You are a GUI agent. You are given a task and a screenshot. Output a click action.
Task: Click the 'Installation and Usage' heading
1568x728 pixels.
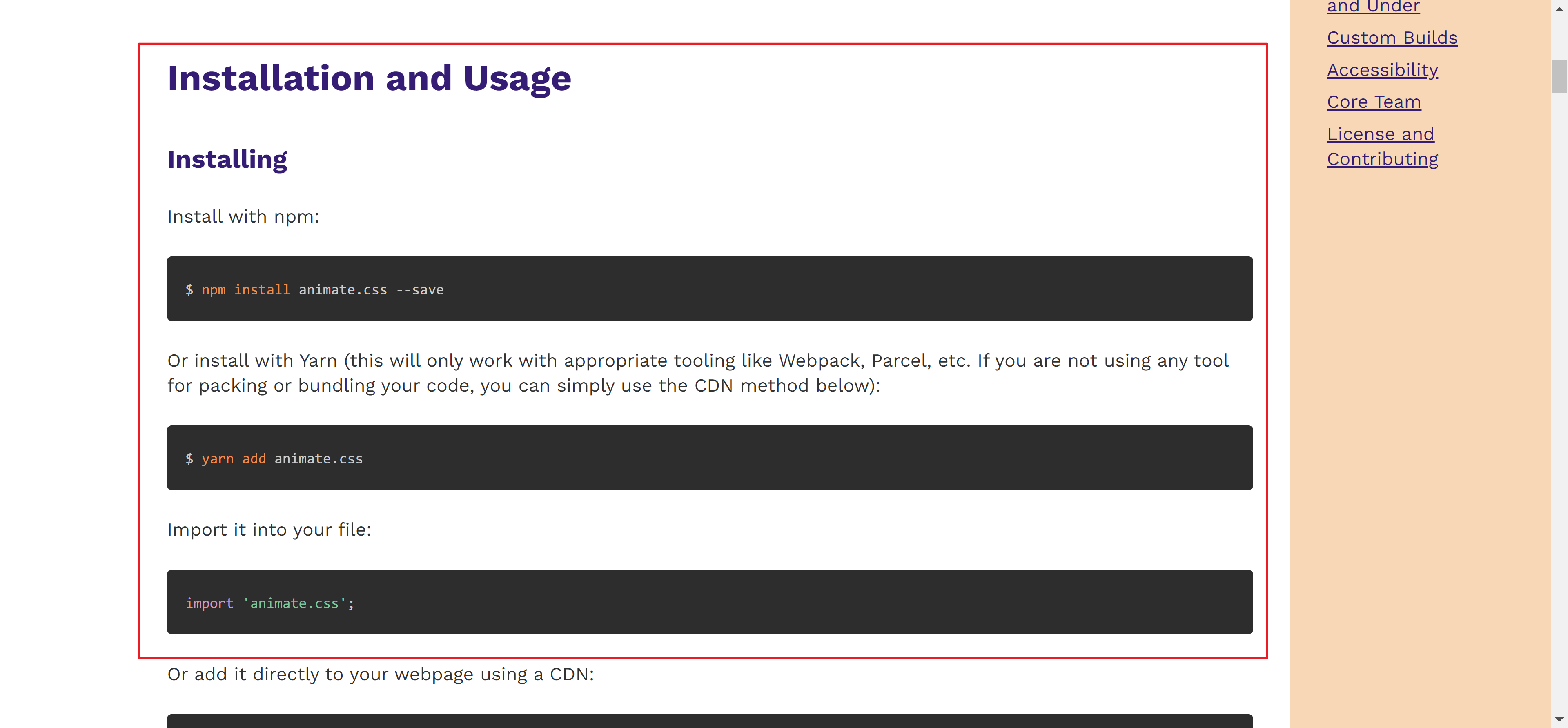[x=369, y=78]
